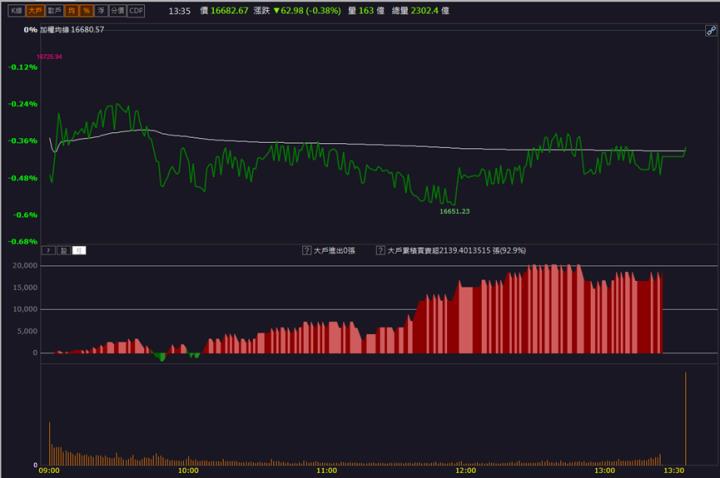Screen dimensions: 720x478
Task: Click the small ? button left of 設
Action: 48,250
